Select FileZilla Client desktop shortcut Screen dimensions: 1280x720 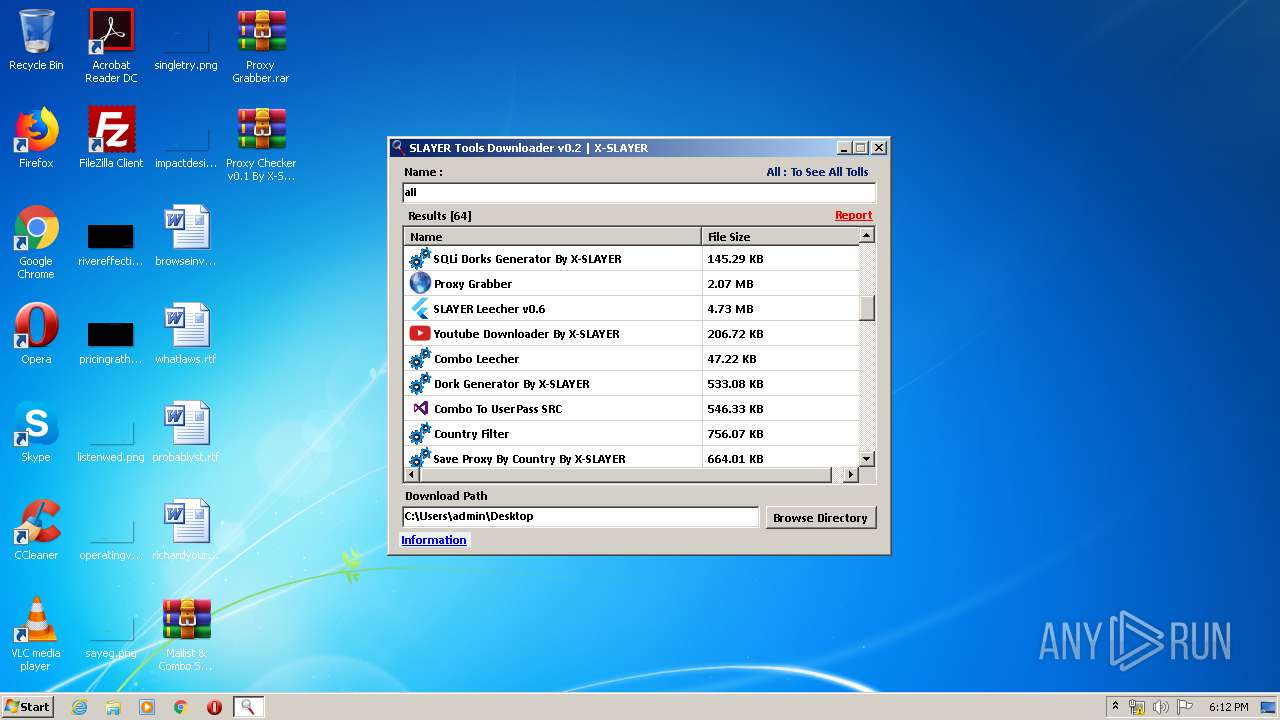(x=111, y=138)
